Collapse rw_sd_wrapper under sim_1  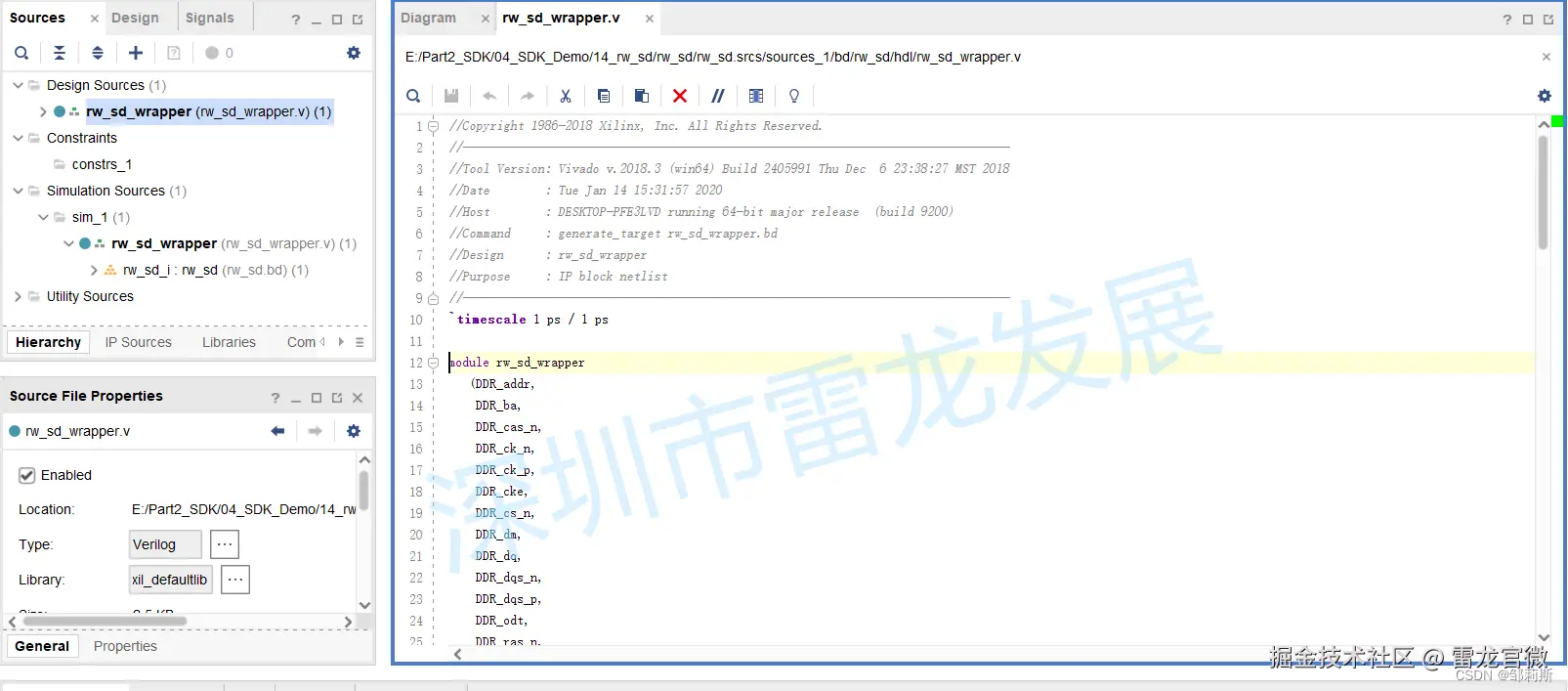coord(68,243)
